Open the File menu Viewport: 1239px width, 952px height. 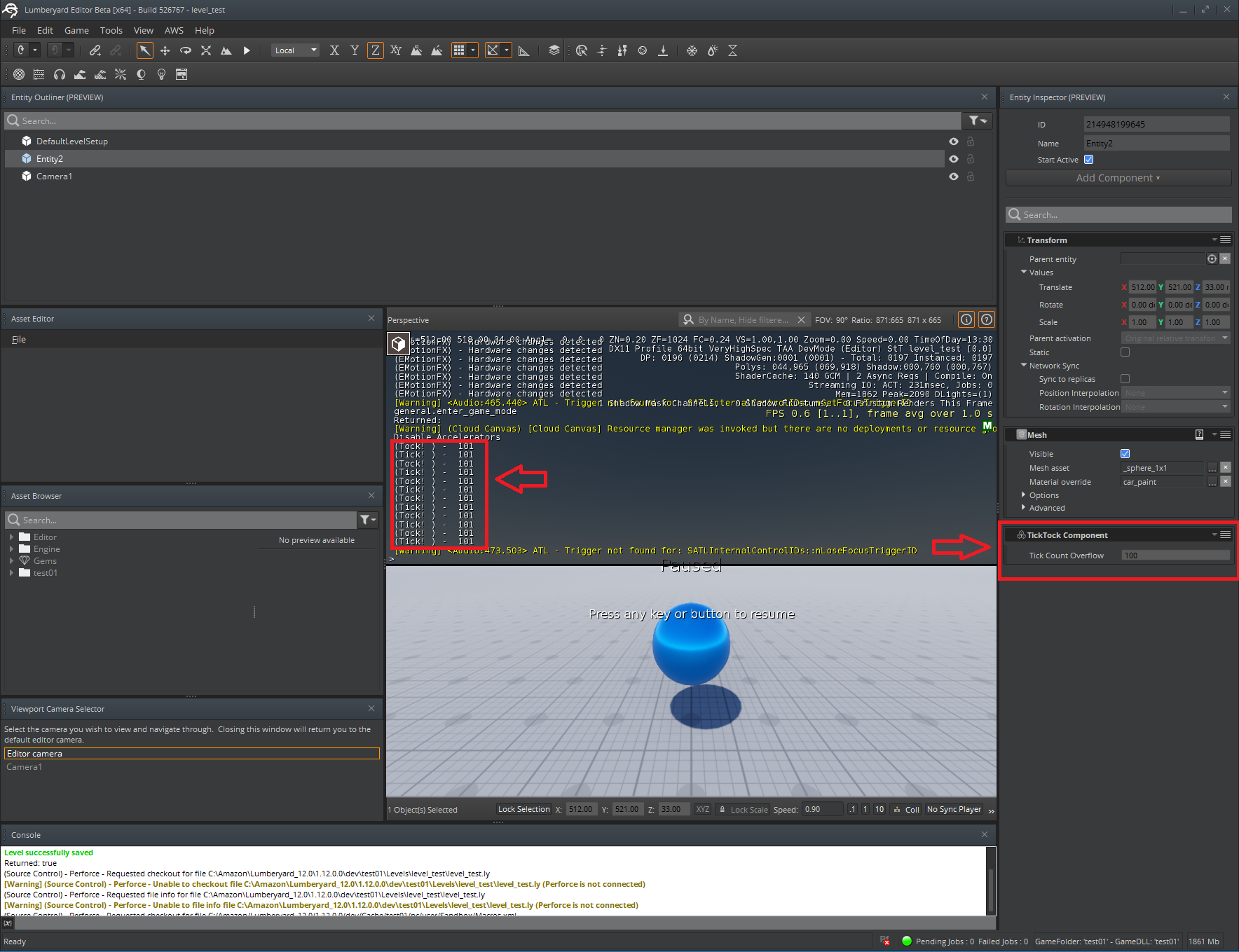coord(19,30)
